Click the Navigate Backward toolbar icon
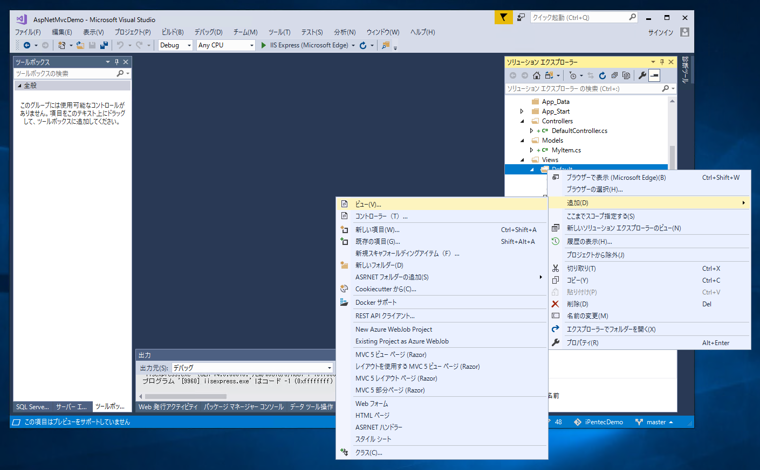 (x=27, y=45)
